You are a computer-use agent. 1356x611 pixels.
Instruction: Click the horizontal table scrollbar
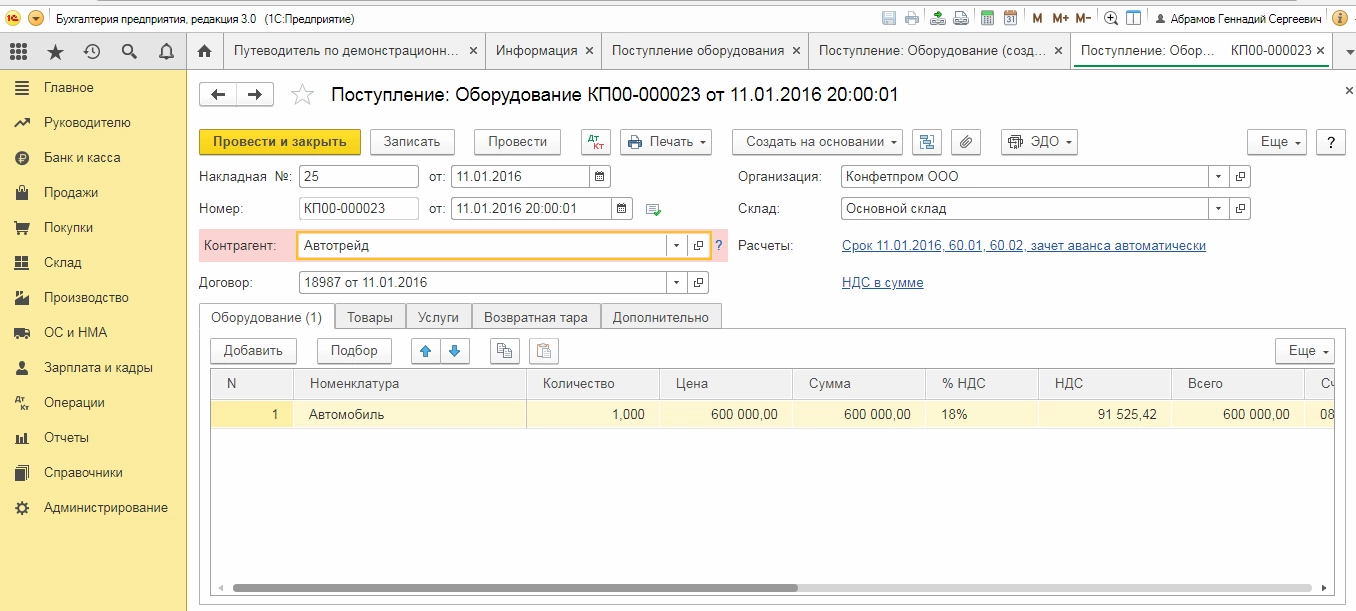[x=515, y=588]
